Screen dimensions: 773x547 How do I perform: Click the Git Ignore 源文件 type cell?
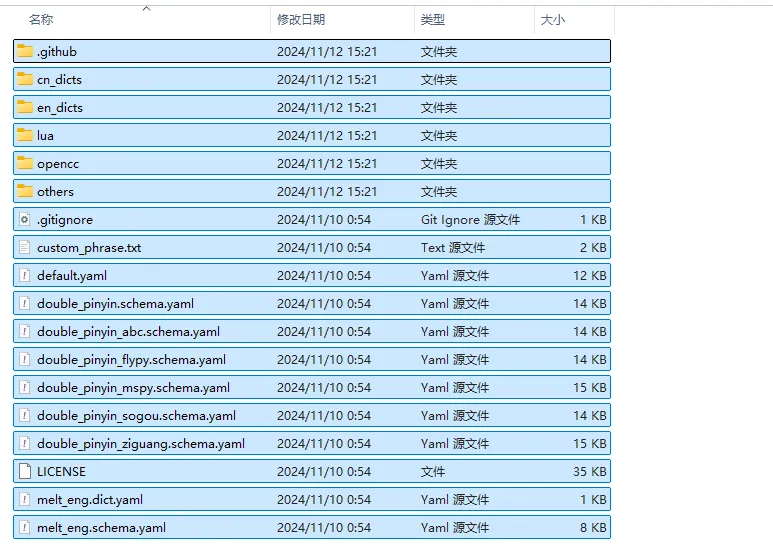pyautogui.click(x=470, y=220)
